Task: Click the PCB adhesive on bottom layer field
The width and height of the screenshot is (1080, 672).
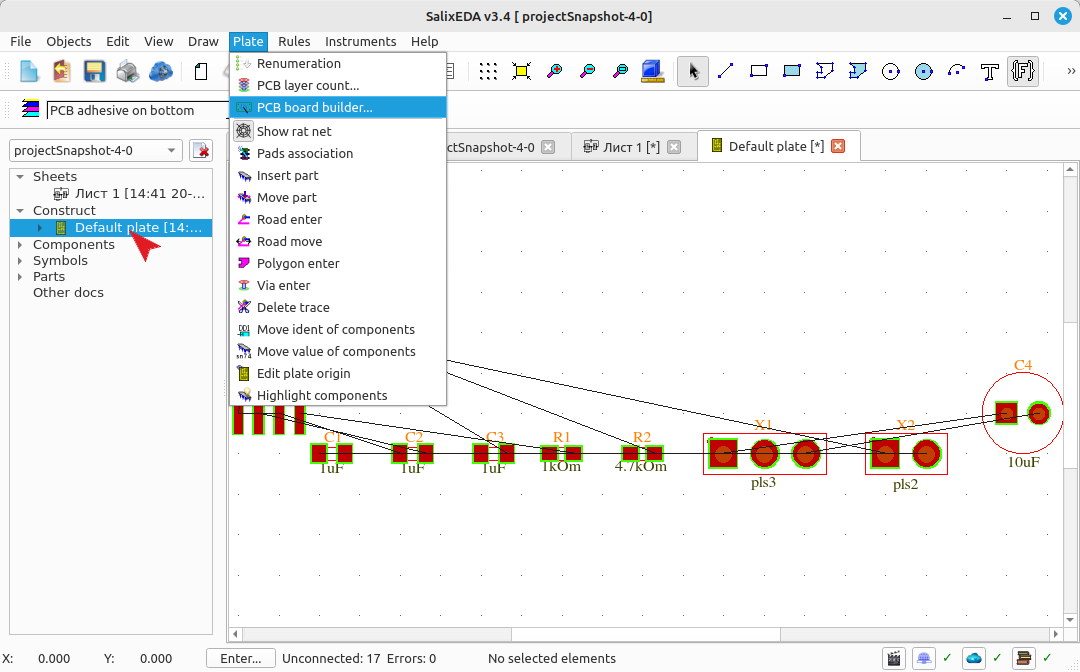Action: point(138,110)
